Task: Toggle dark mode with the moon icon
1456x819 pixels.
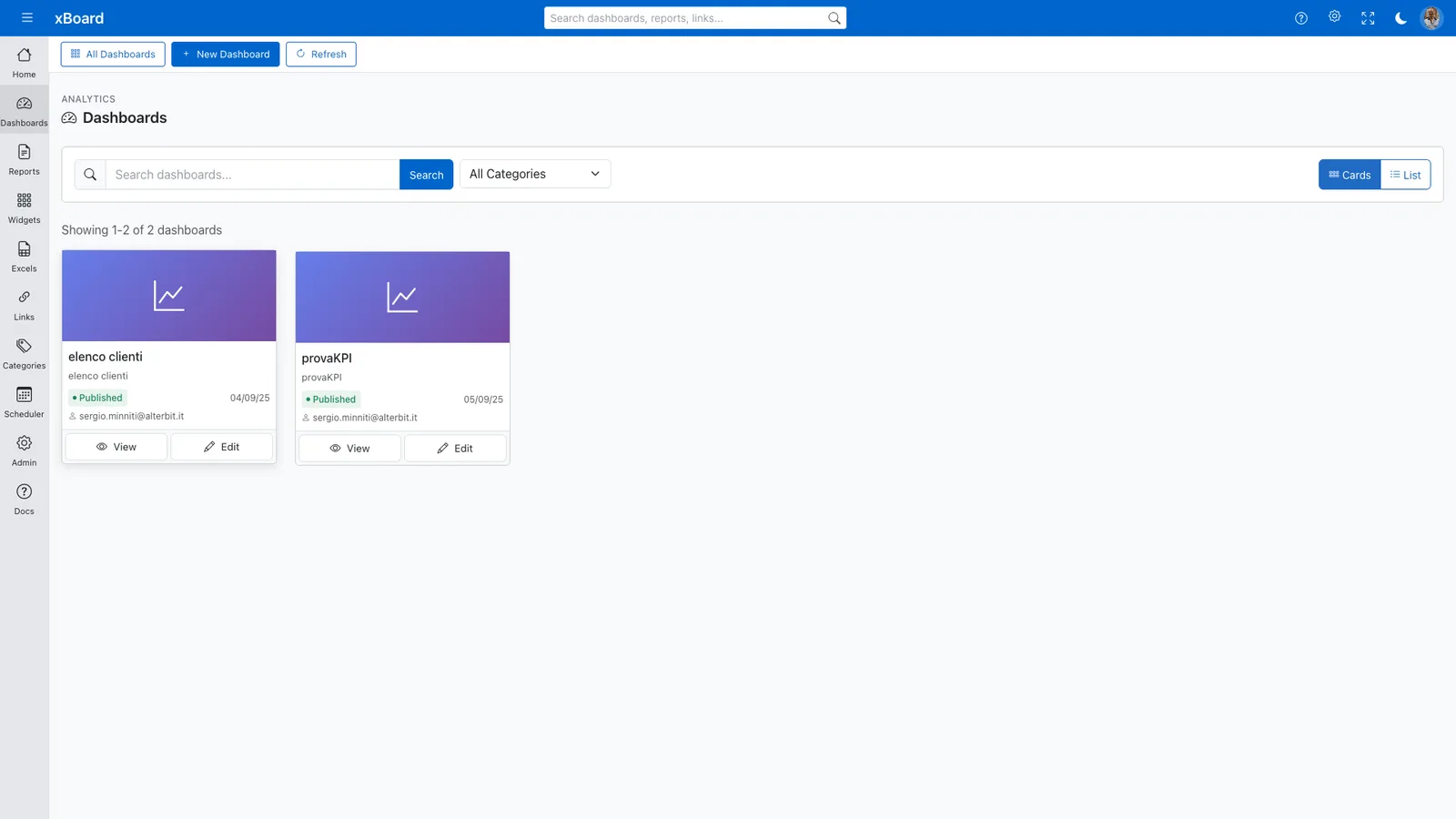Action: tap(1400, 18)
